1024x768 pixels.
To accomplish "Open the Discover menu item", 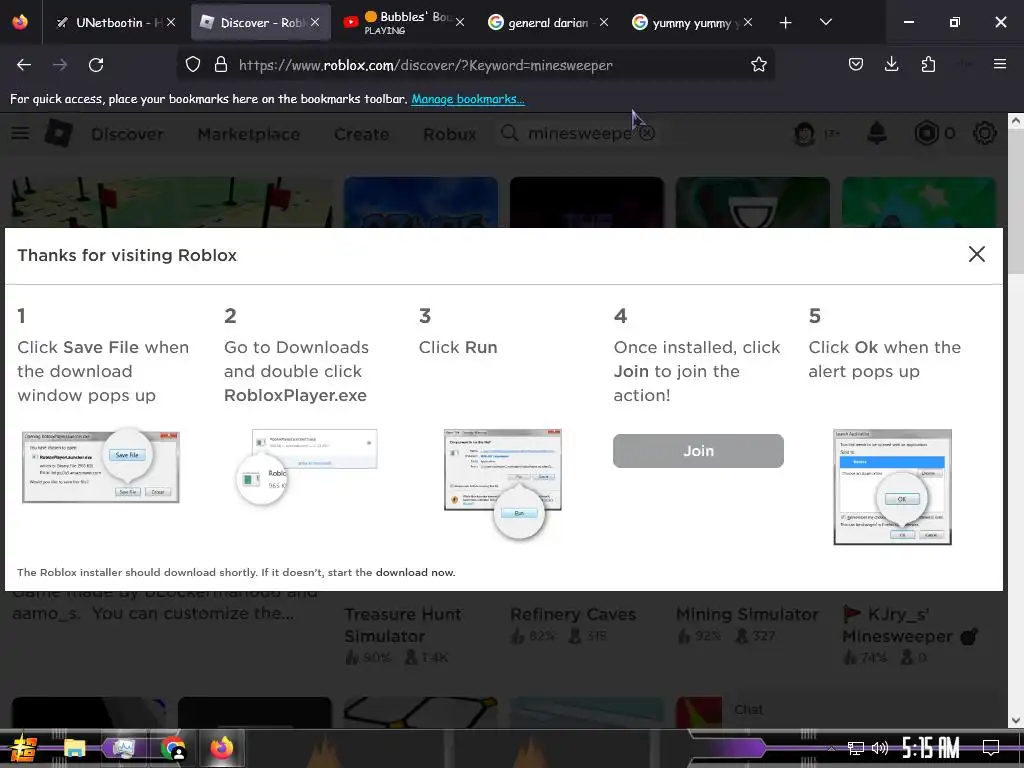I will tap(127, 134).
